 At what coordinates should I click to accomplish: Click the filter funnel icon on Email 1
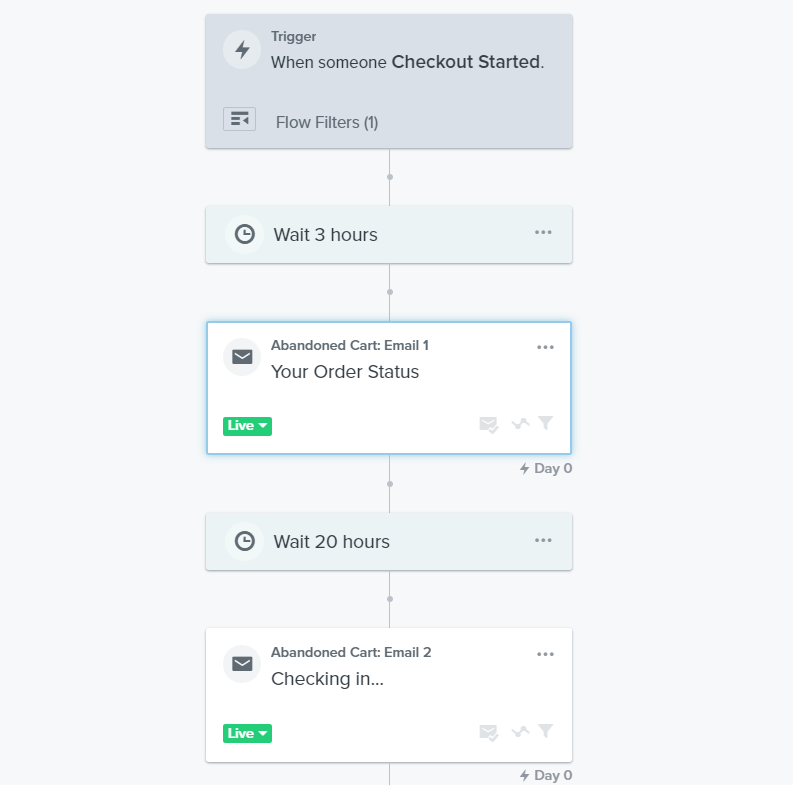pyautogui.click(x=546, y=423)
